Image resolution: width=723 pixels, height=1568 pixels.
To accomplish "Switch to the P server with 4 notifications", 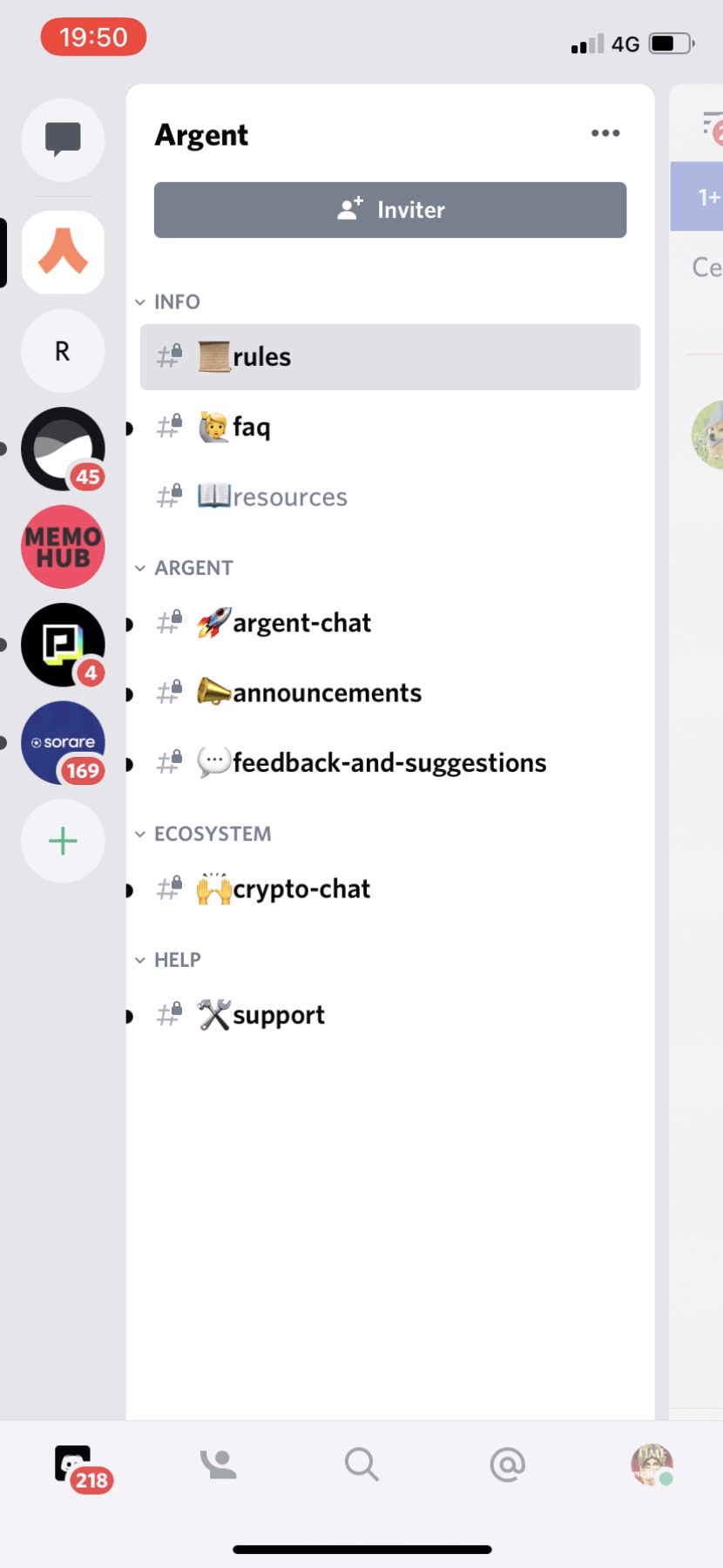I will click(x=62, y=645).
